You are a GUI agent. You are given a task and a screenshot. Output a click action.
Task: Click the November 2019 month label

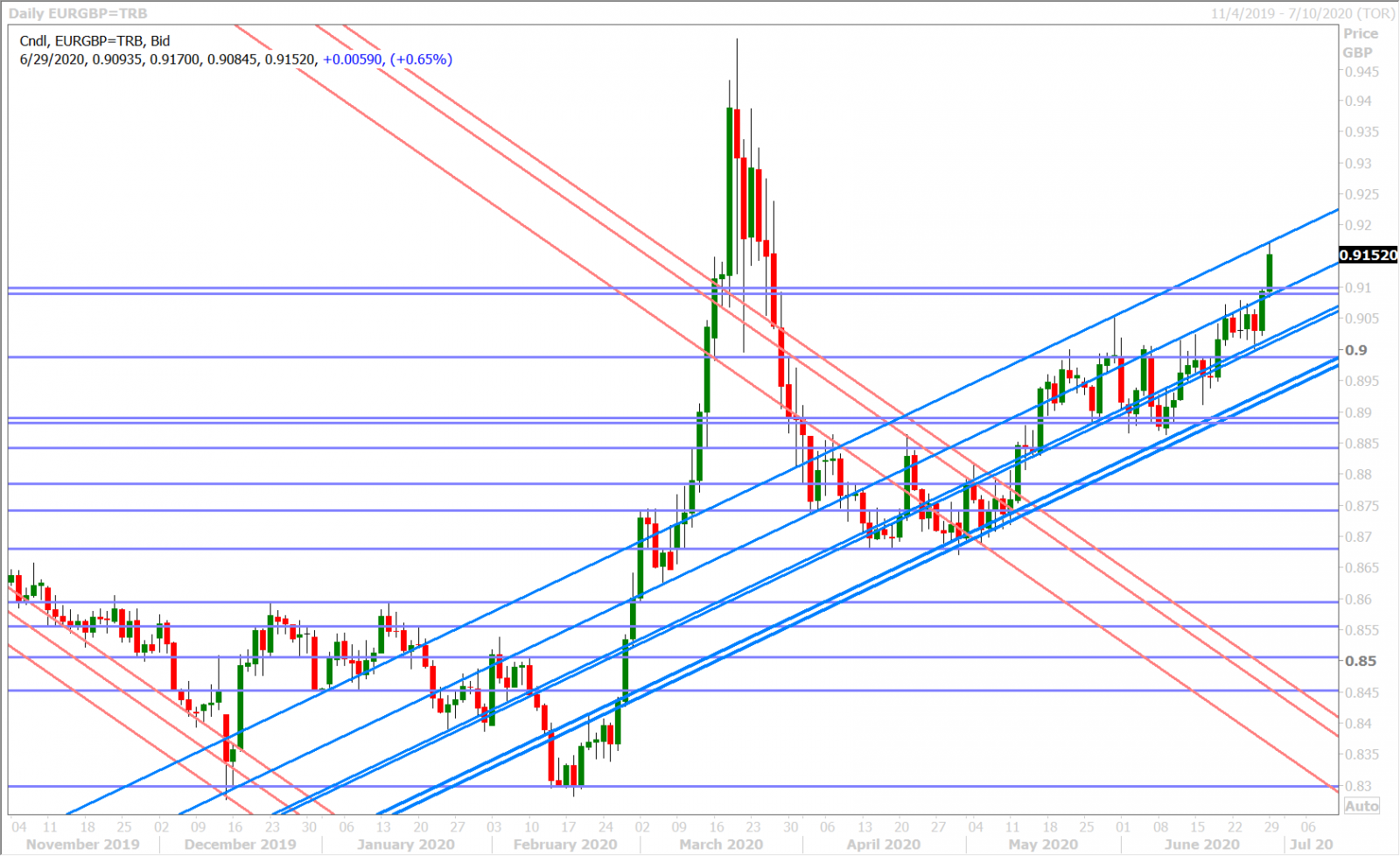(82, 845)
